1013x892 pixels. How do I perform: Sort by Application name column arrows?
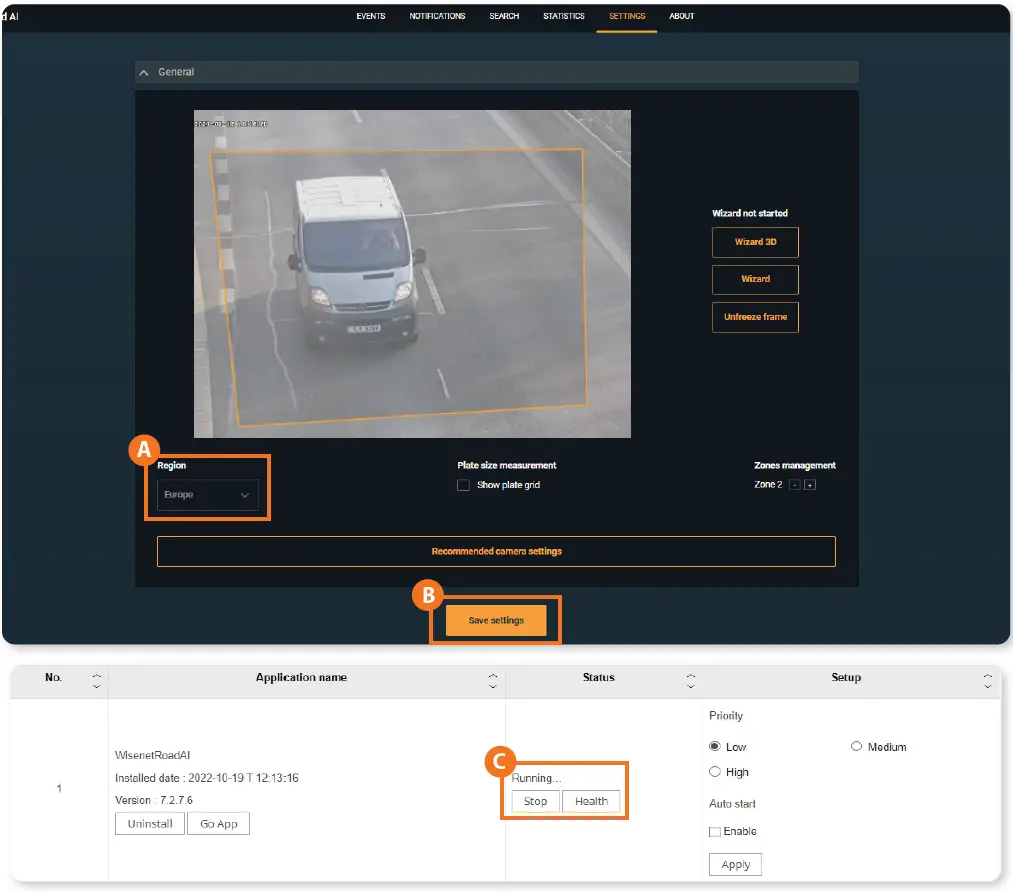click(x=492, y=681)
